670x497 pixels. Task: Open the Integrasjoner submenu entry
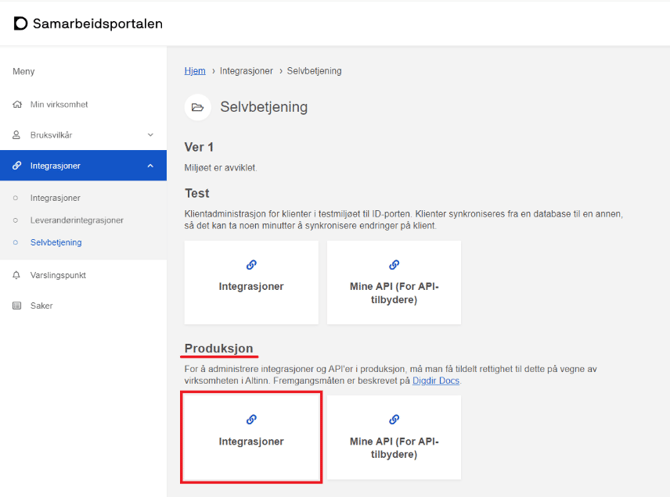click(x=55, y=198)
